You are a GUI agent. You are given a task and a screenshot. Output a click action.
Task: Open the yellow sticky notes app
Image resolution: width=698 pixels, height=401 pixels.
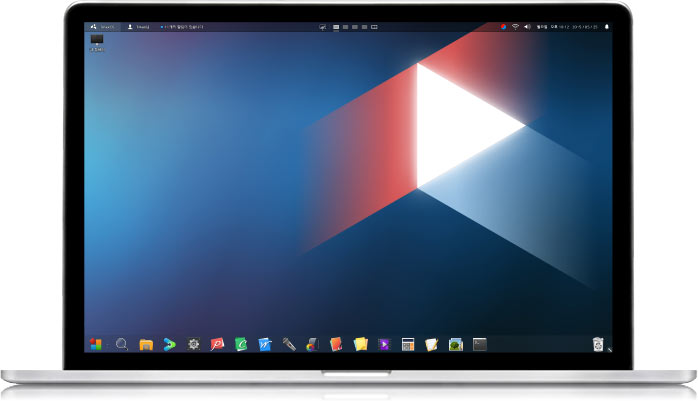(361, 344)
